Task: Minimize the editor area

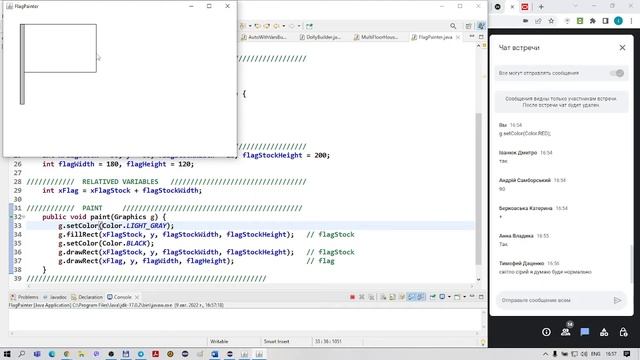Action: pyautogui.click(x=472, y=37)
